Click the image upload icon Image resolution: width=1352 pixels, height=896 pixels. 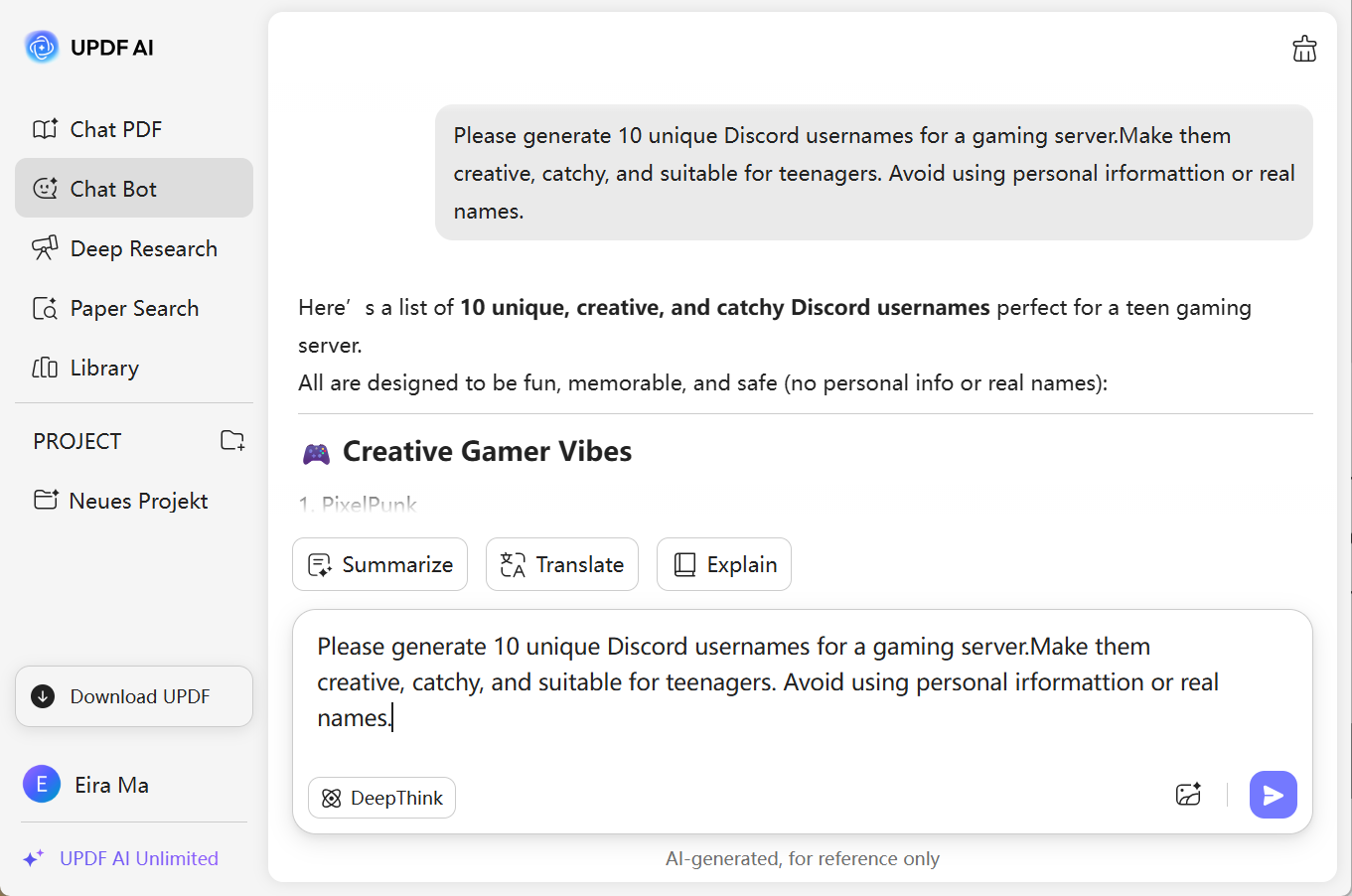pos(1188,795)
